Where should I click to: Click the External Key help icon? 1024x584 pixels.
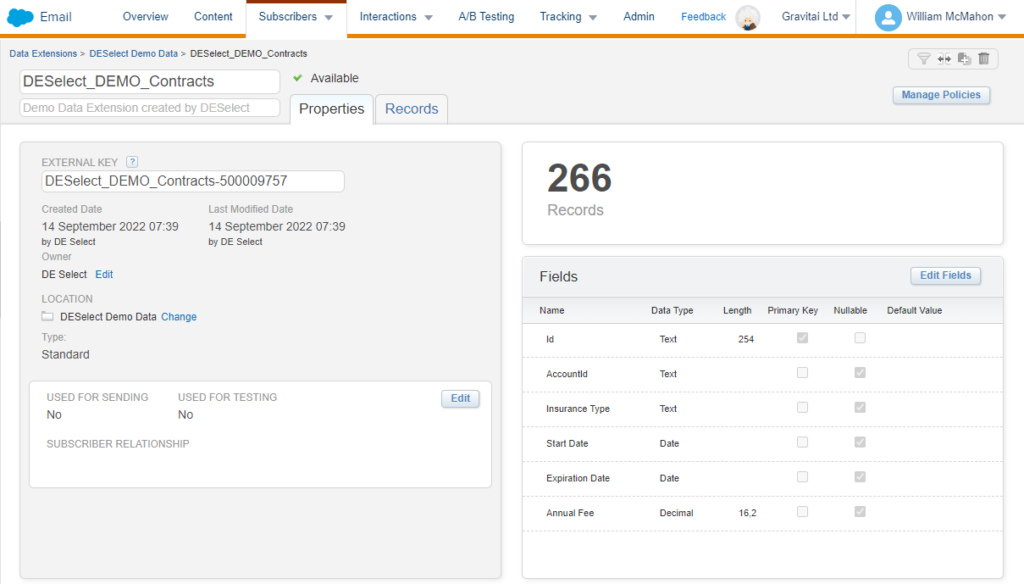click(132, 162)
